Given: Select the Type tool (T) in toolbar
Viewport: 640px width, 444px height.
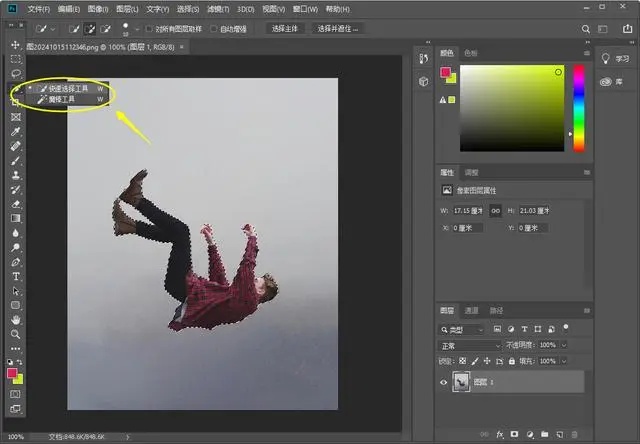Looking at the screenshot, I should [x=16, y=275].
